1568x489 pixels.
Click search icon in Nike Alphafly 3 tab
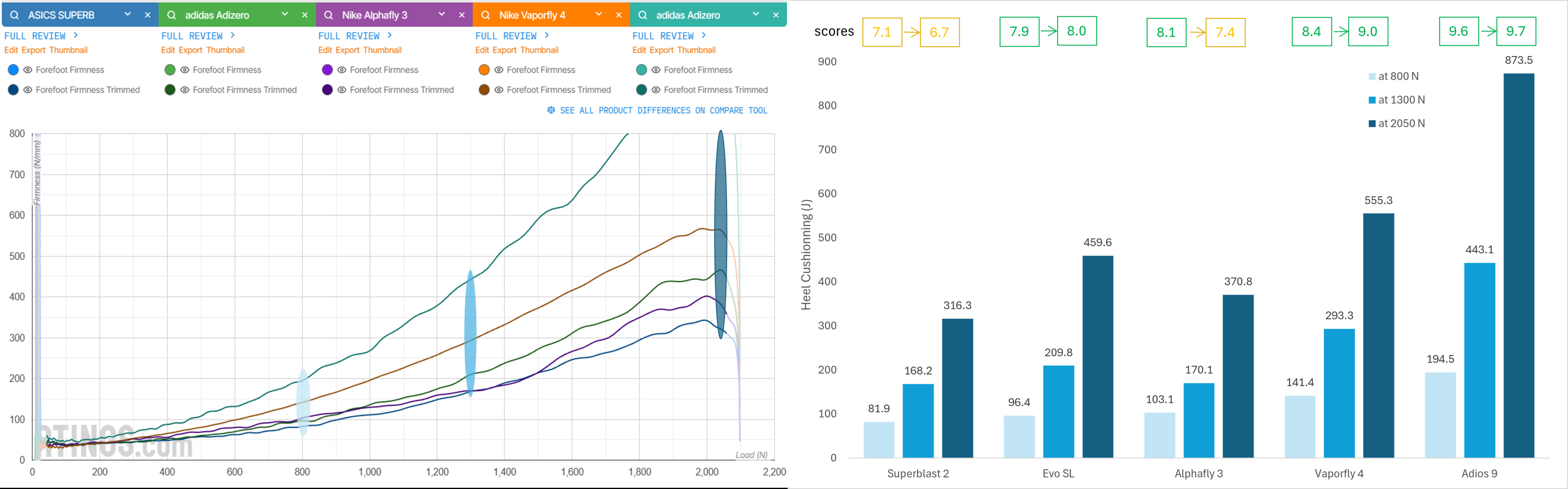329,15
